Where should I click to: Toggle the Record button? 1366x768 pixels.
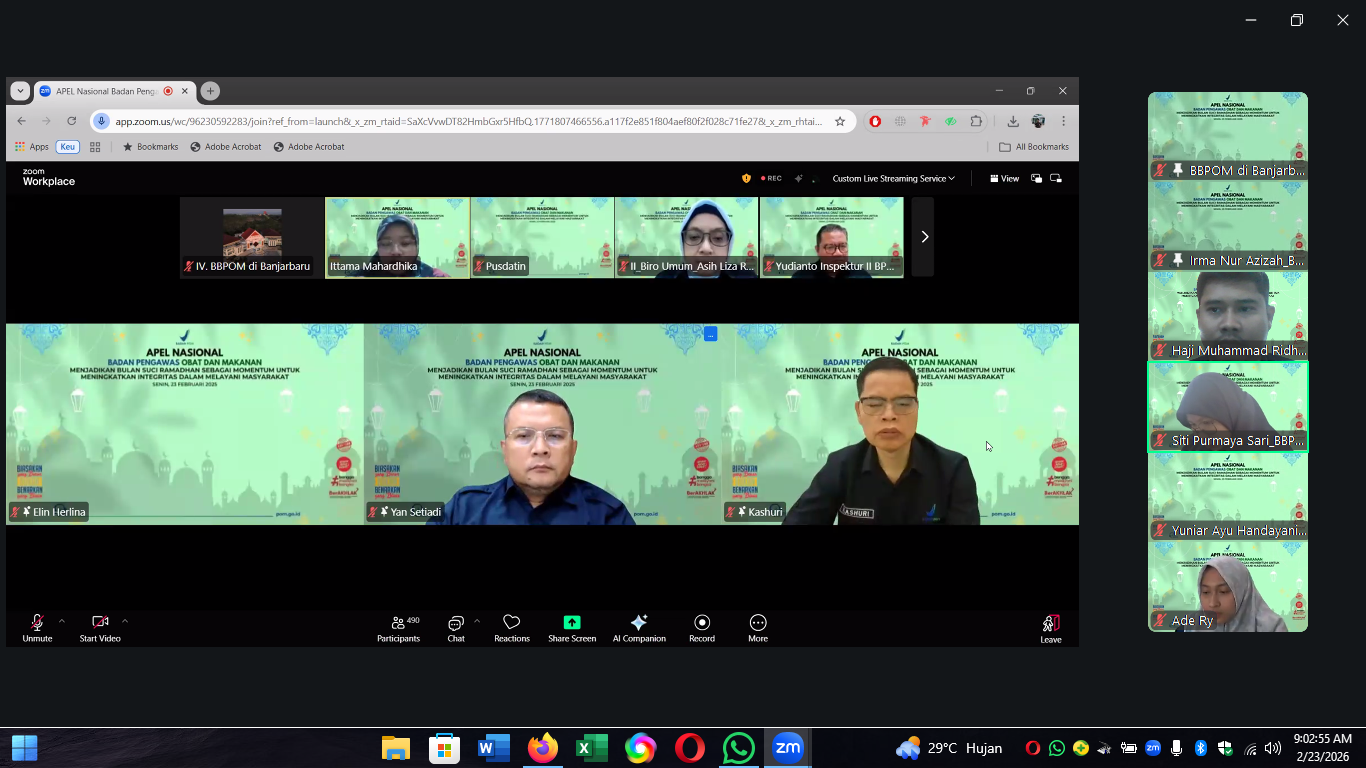point(702,627)
